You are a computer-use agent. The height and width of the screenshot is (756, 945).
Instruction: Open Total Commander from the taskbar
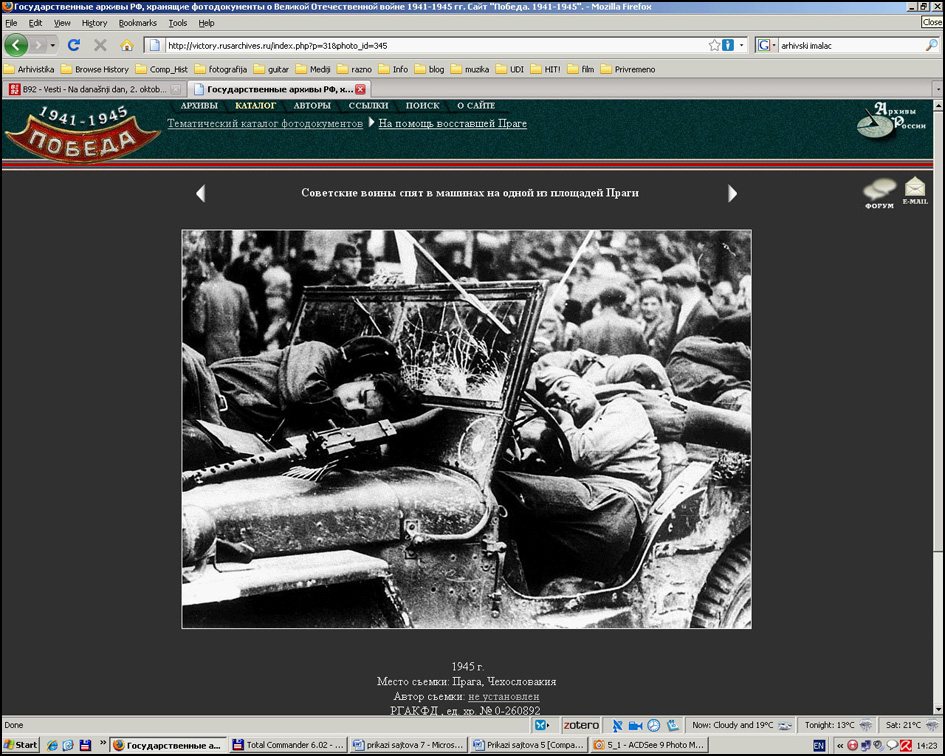pos(288,745)
